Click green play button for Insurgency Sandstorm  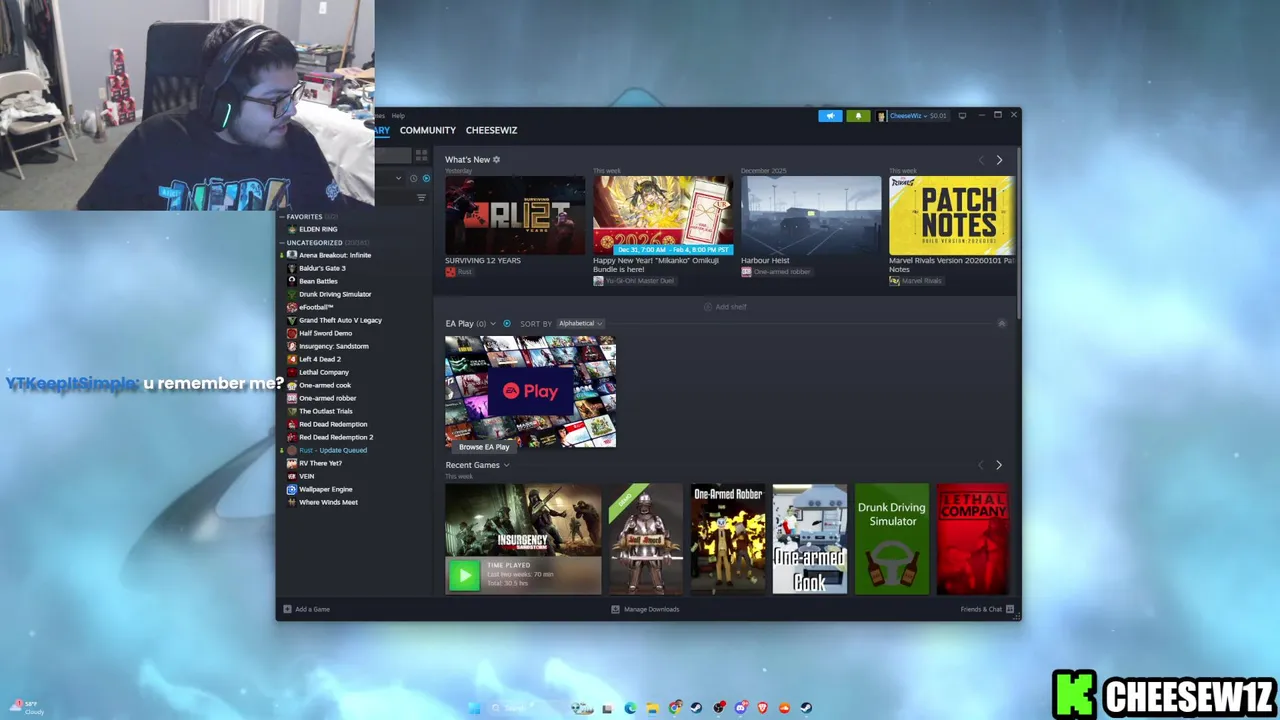click(464, 575)
